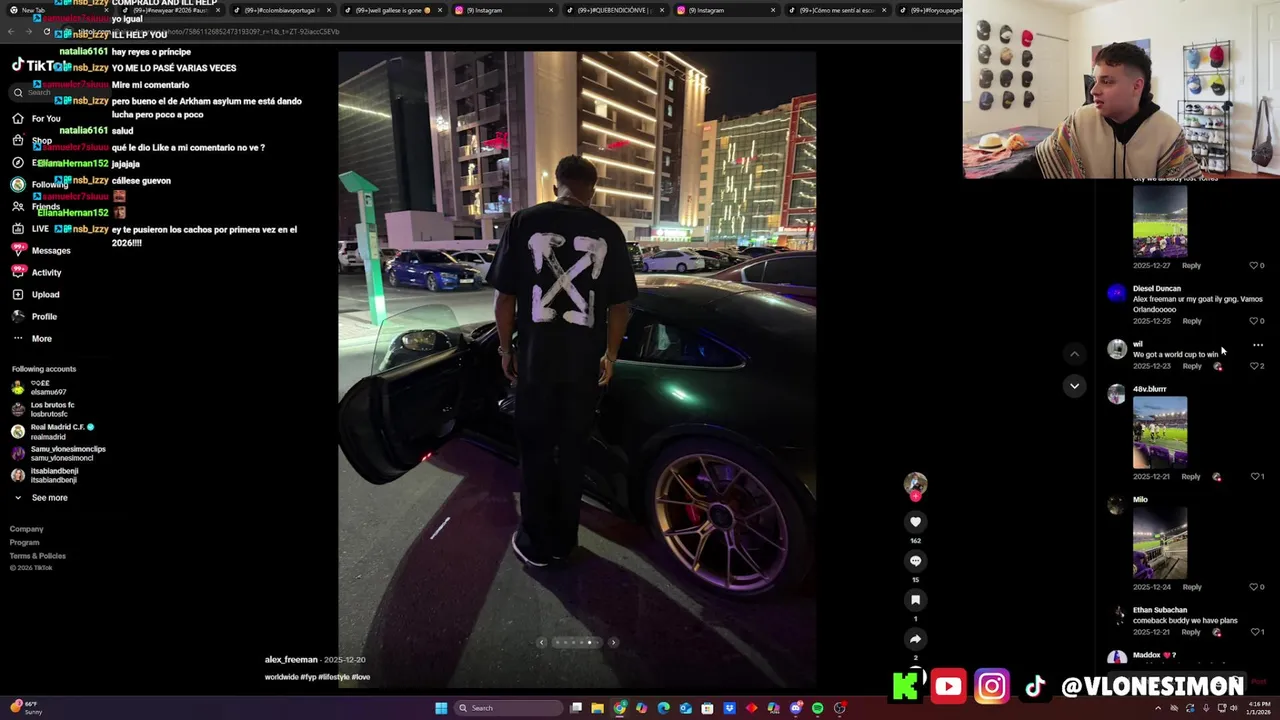This screenshot has height=720, width=1280.
Task: Open Discord from taskbar
Action: pyautogui.click(x=795, y=708)
